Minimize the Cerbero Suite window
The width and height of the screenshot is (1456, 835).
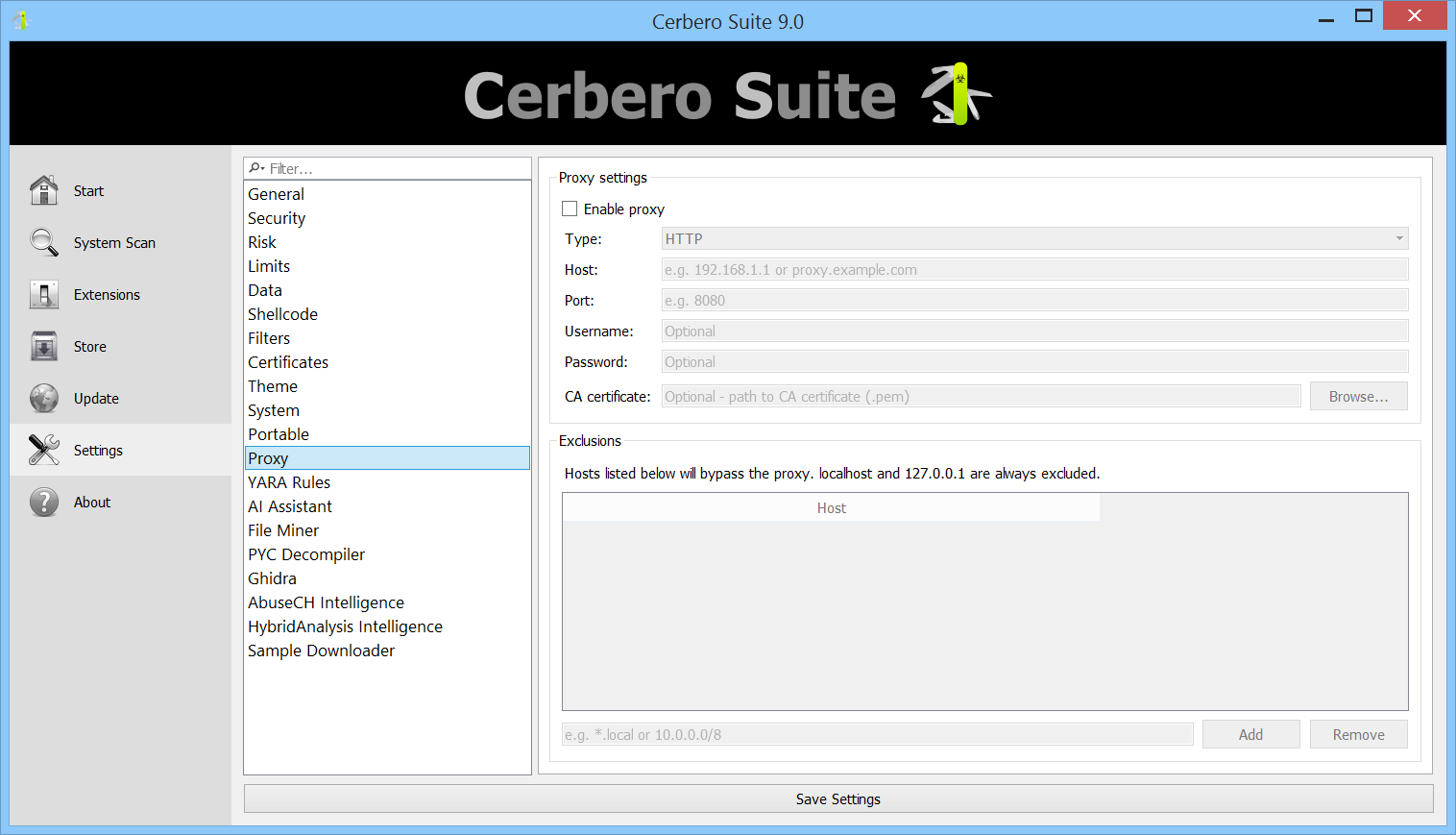click(1326, 16)
